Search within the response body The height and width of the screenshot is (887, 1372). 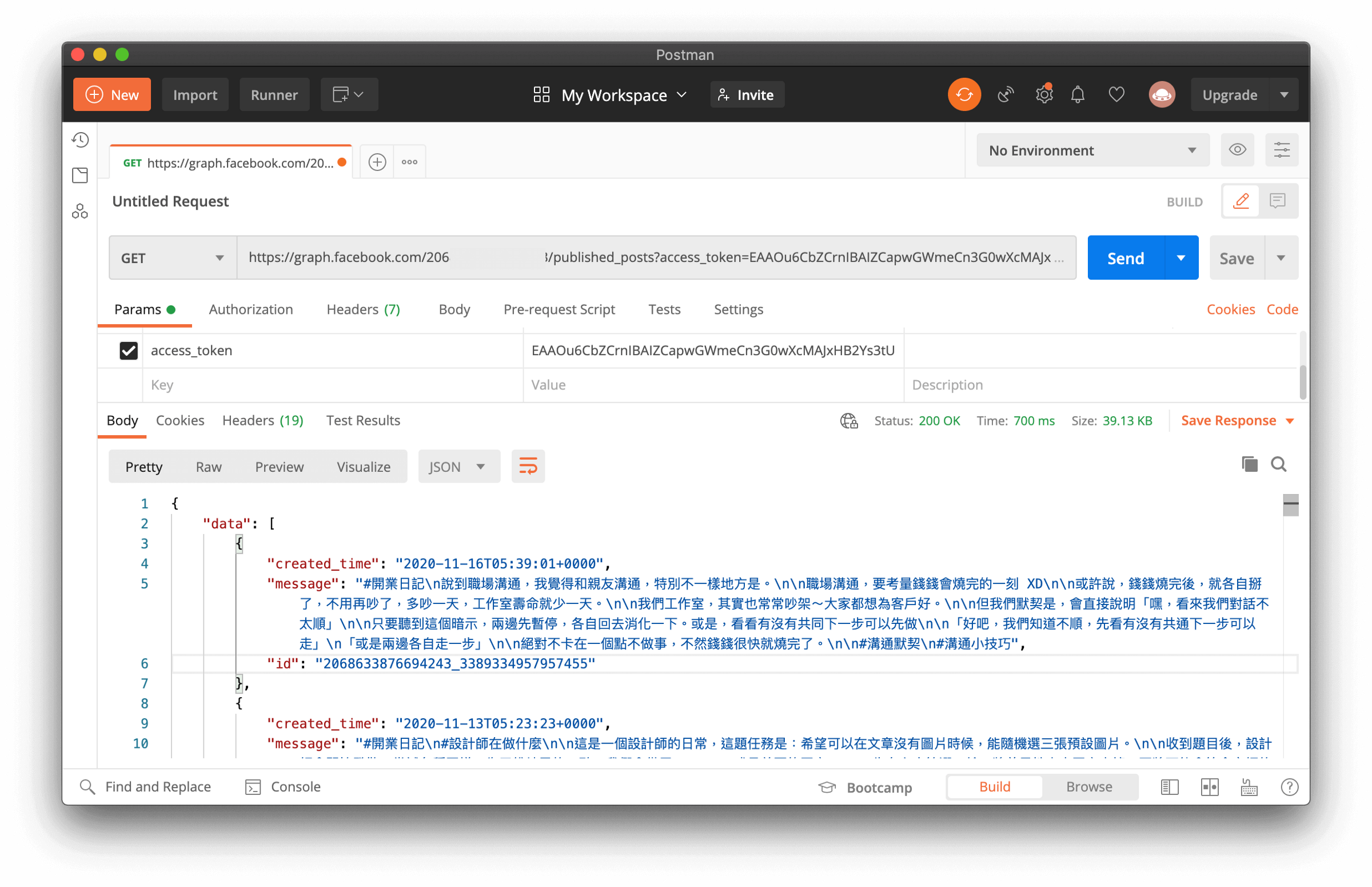click(x=1278, y=464)
